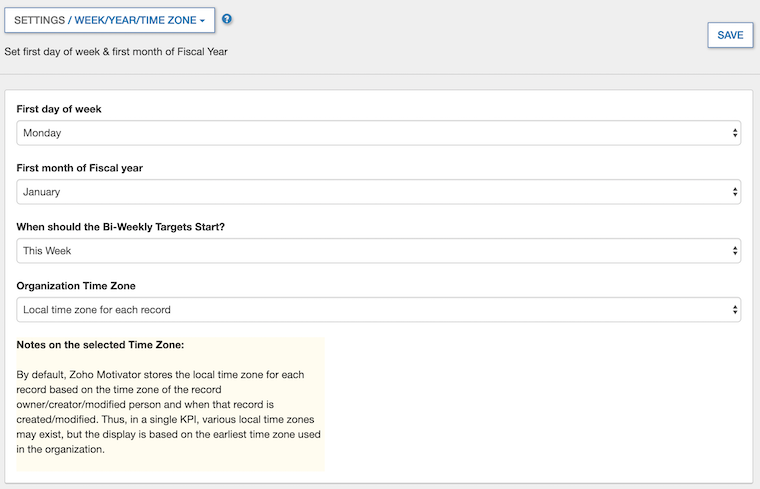Save the week and time zone settings
Screen dimensions: 760x489
pyautogui.click(x=730, y=35)
